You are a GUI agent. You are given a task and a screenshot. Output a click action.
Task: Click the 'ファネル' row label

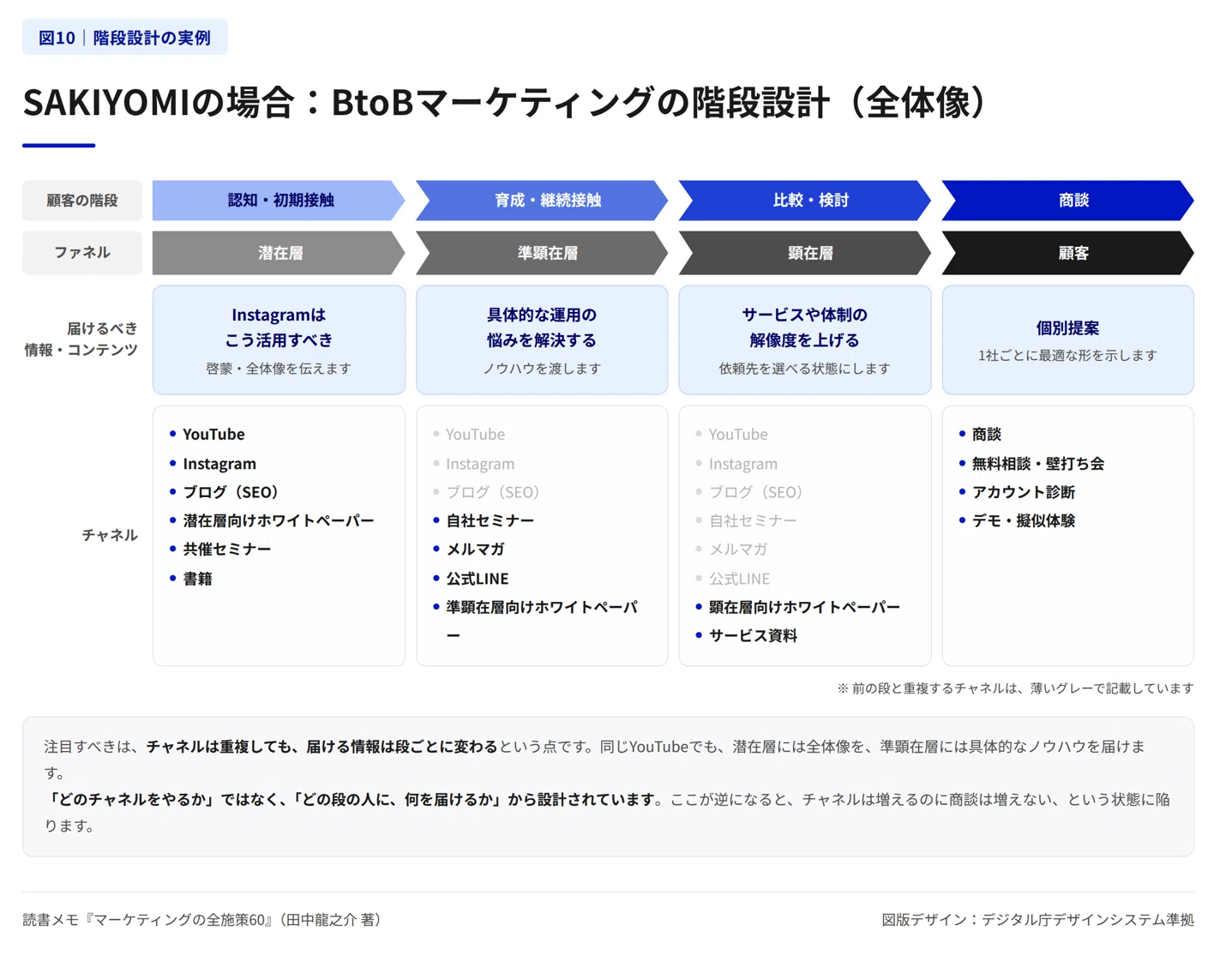click(82, 253)
